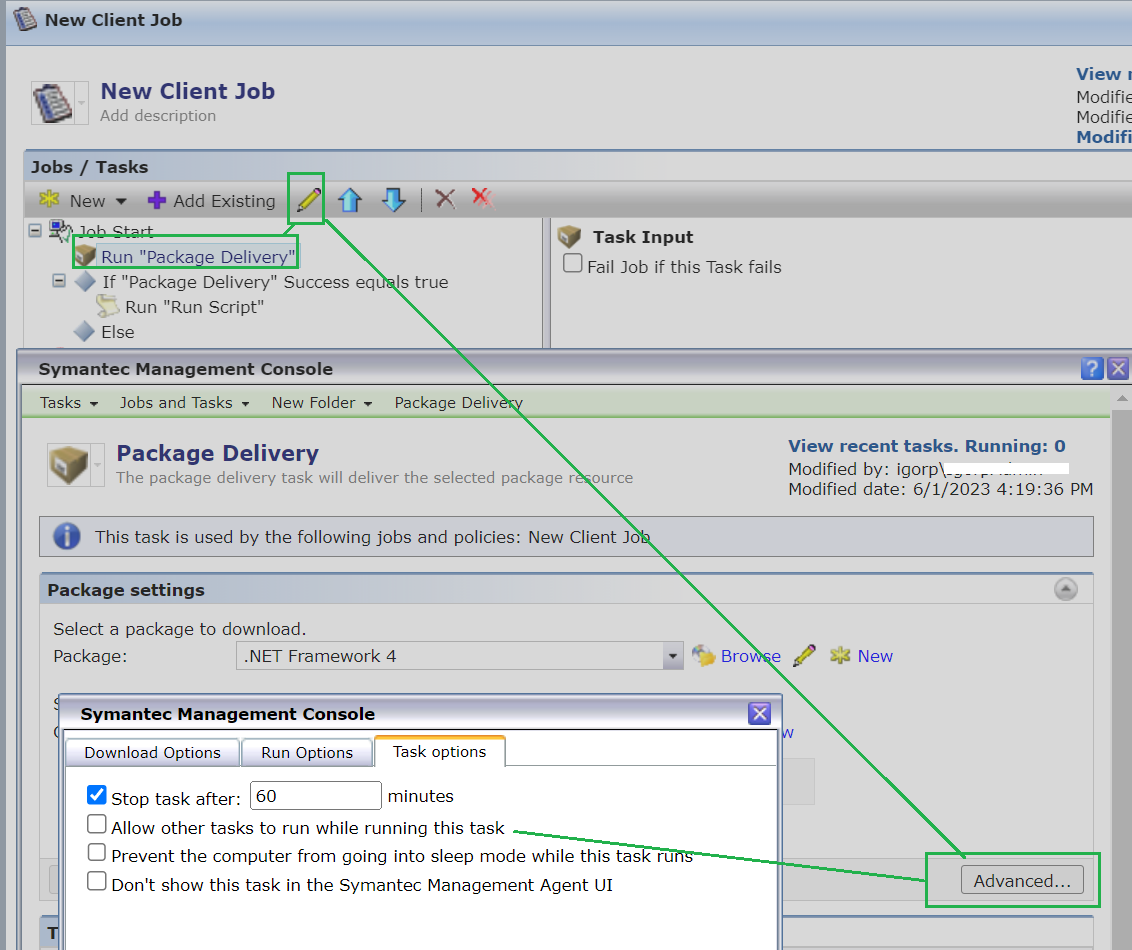Move the selected task up using arrow icon
This screenshot has height=950, width=1132.
350,199
